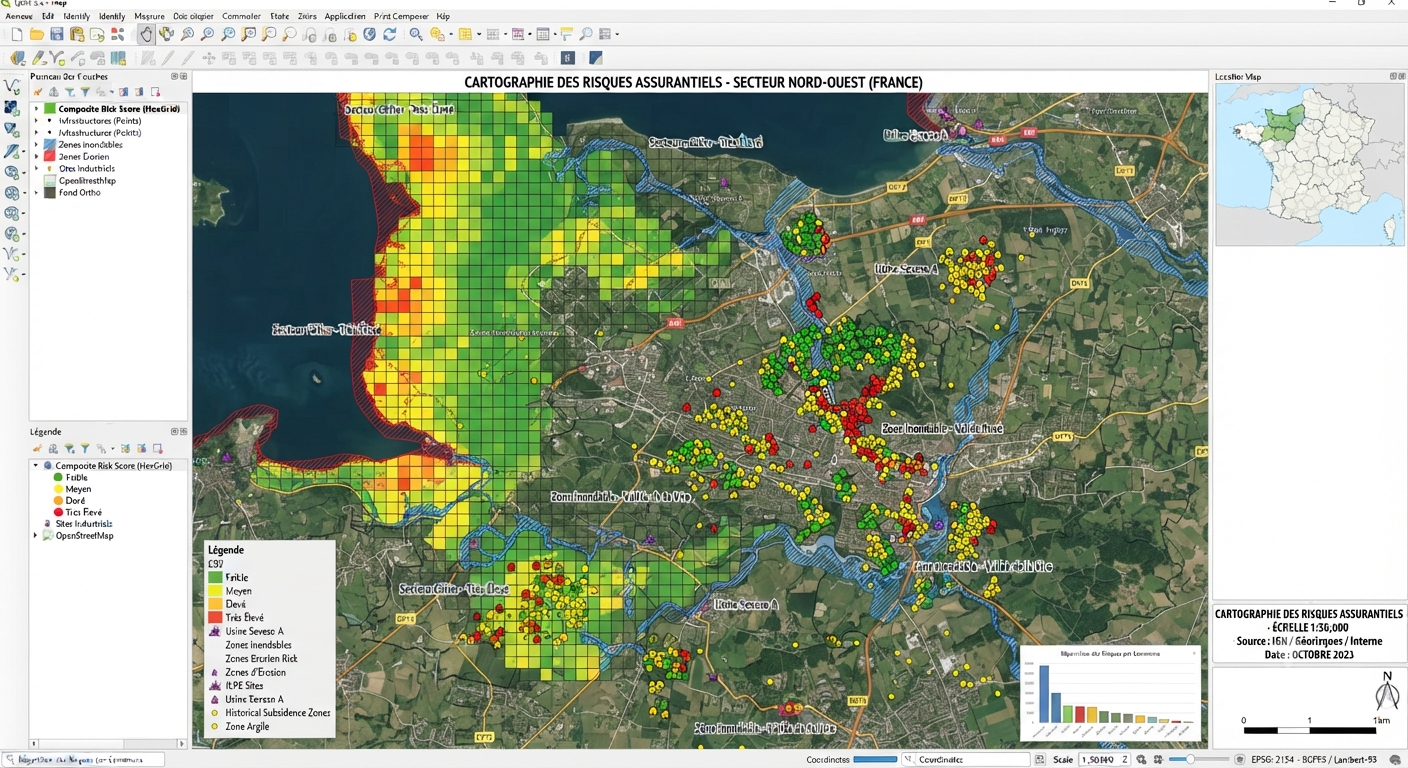Save the project with the floppy disk icon
The height and width of the screenshot is (768, 1408).
tap(57, 34)
